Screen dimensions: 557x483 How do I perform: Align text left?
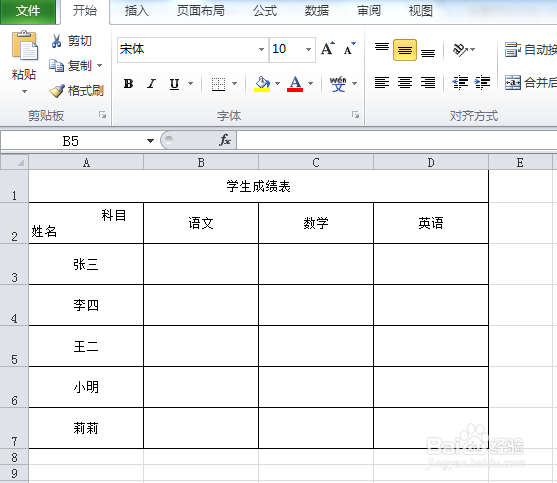point(382,83)
